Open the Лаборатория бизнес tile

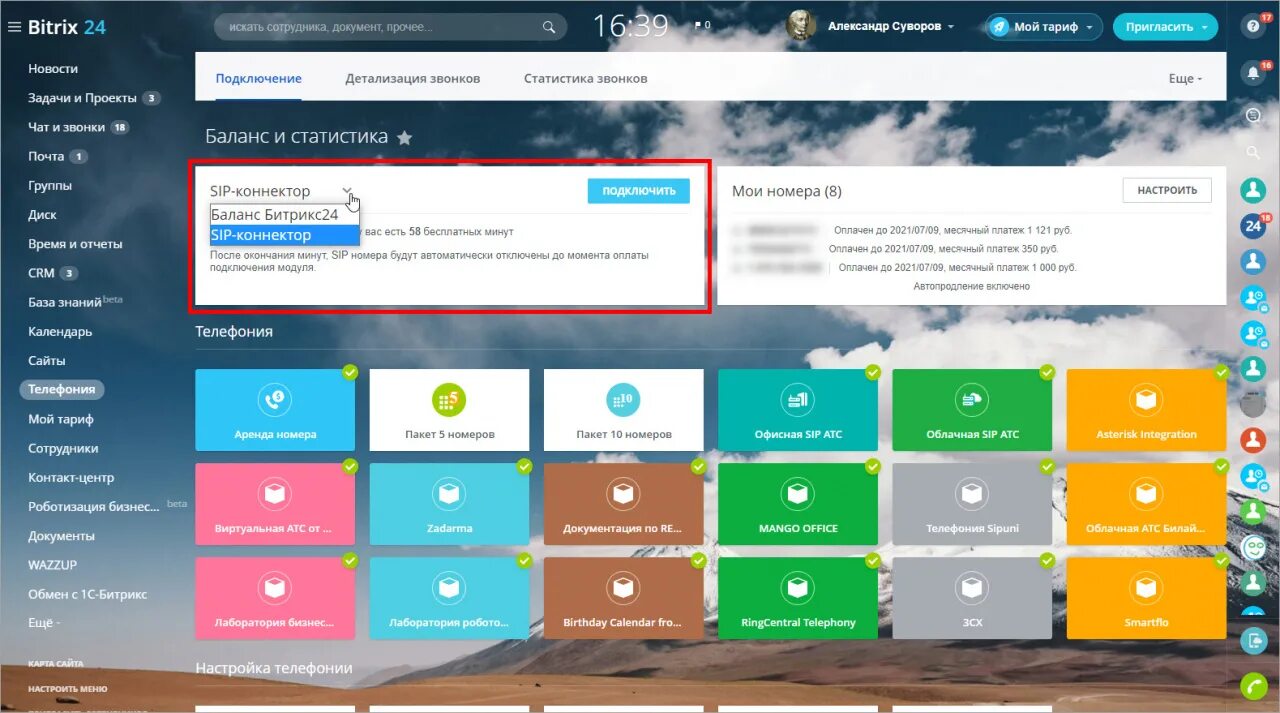coord(275,598)
